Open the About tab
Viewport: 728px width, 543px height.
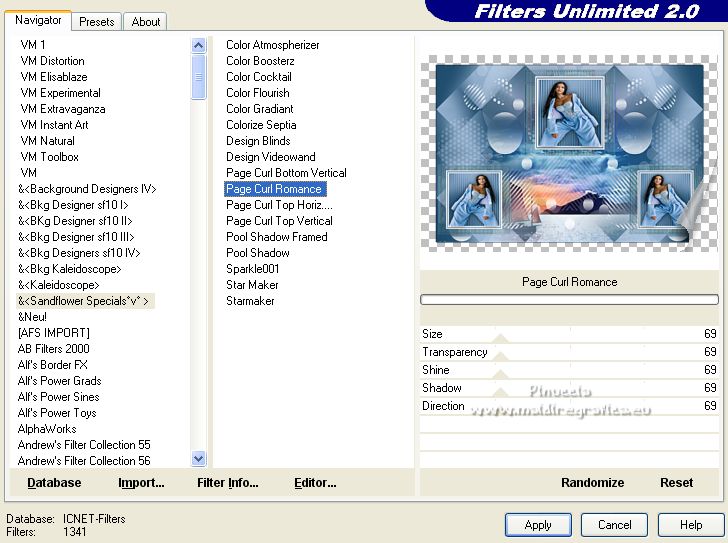pyautogui.click(x=146, y=22)
